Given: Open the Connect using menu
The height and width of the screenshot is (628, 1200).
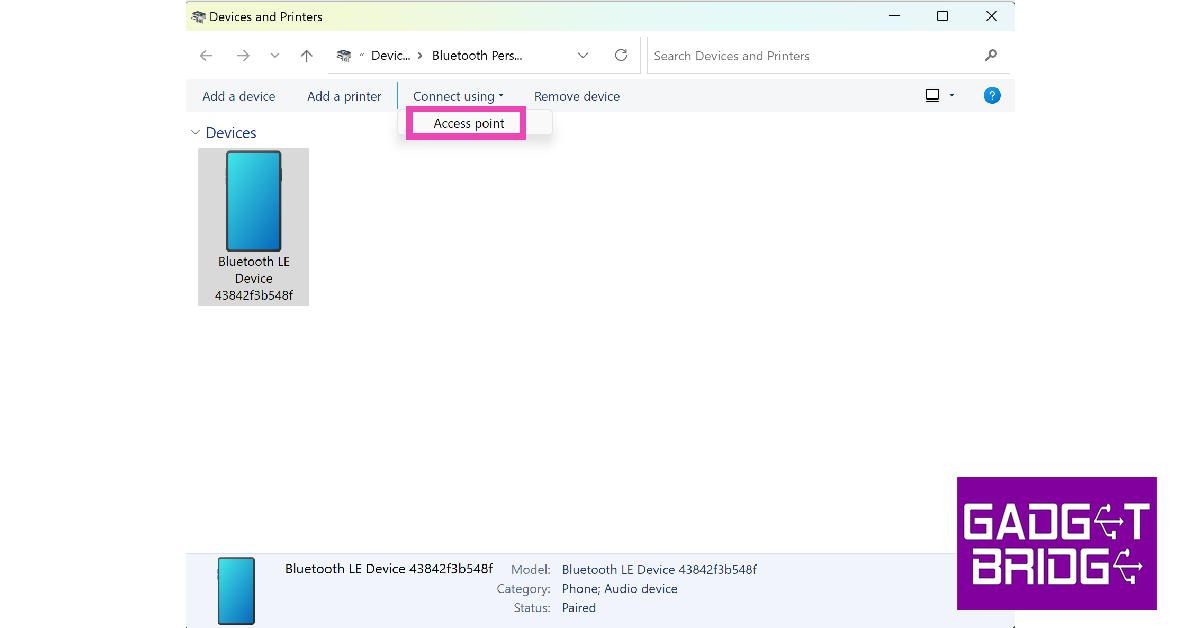Looking at the screenshot, I should [458, 97].
